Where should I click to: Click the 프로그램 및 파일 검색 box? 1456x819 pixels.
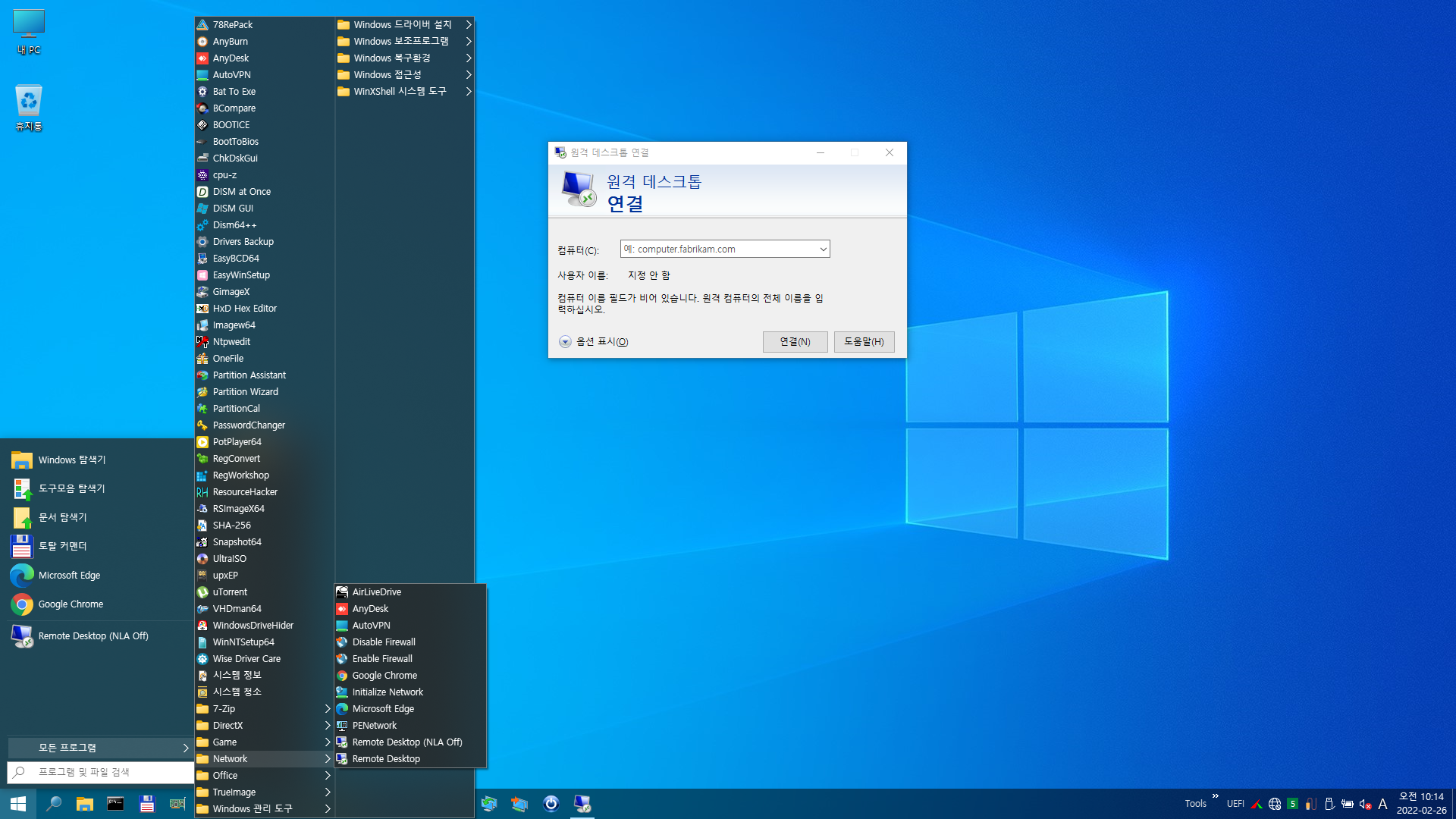[x=100, y=772]
